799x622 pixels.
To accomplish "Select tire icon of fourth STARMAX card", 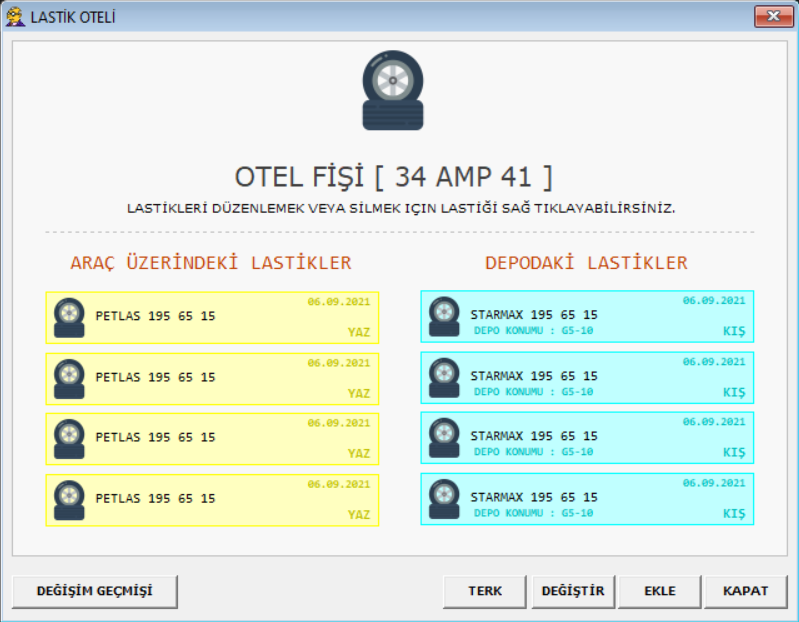I will click(x=444, y=499).
